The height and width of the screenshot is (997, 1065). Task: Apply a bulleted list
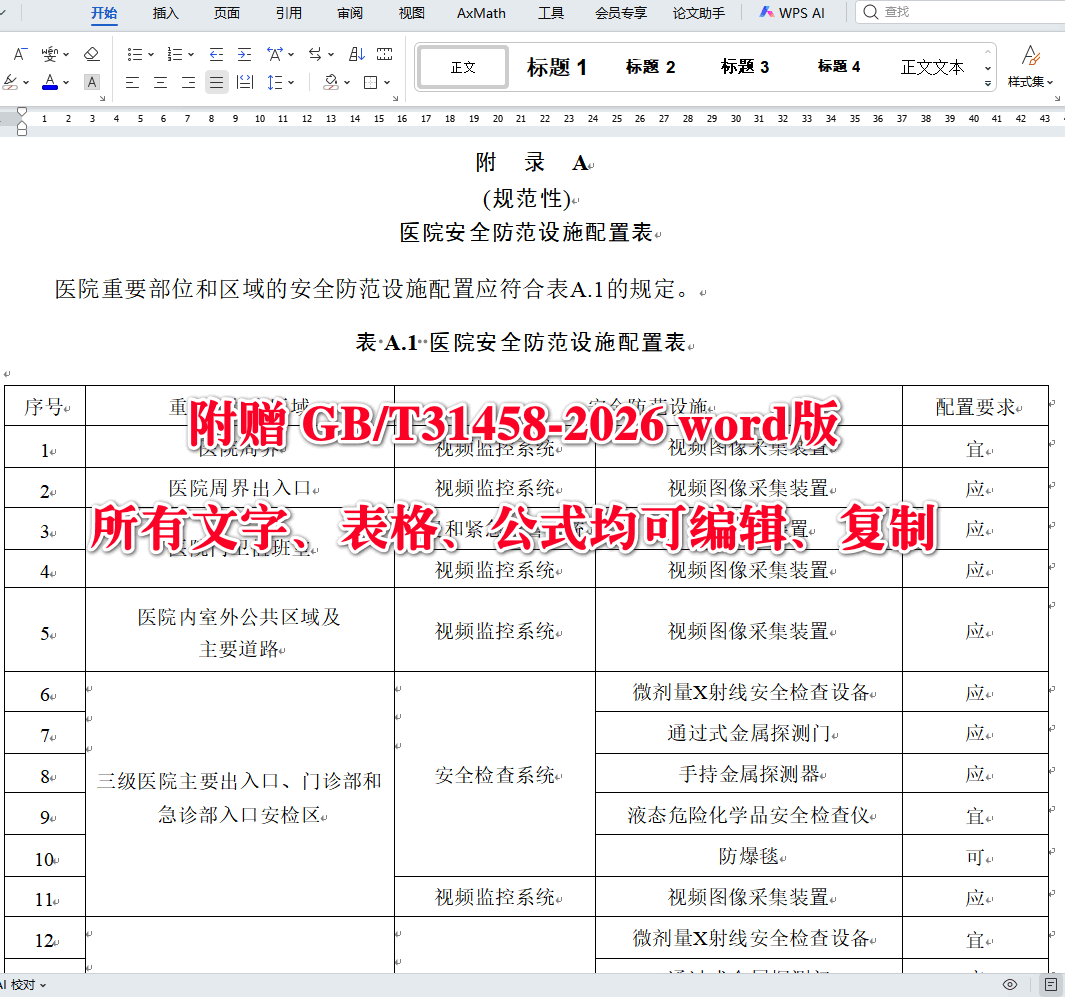pos(133,55)
